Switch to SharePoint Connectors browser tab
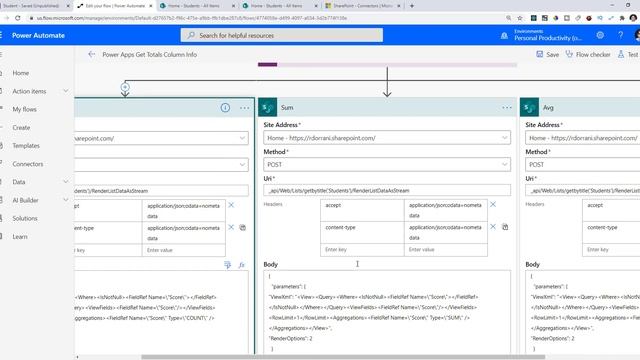The width and height of the screenshot is (640, 360). point(362,6)
